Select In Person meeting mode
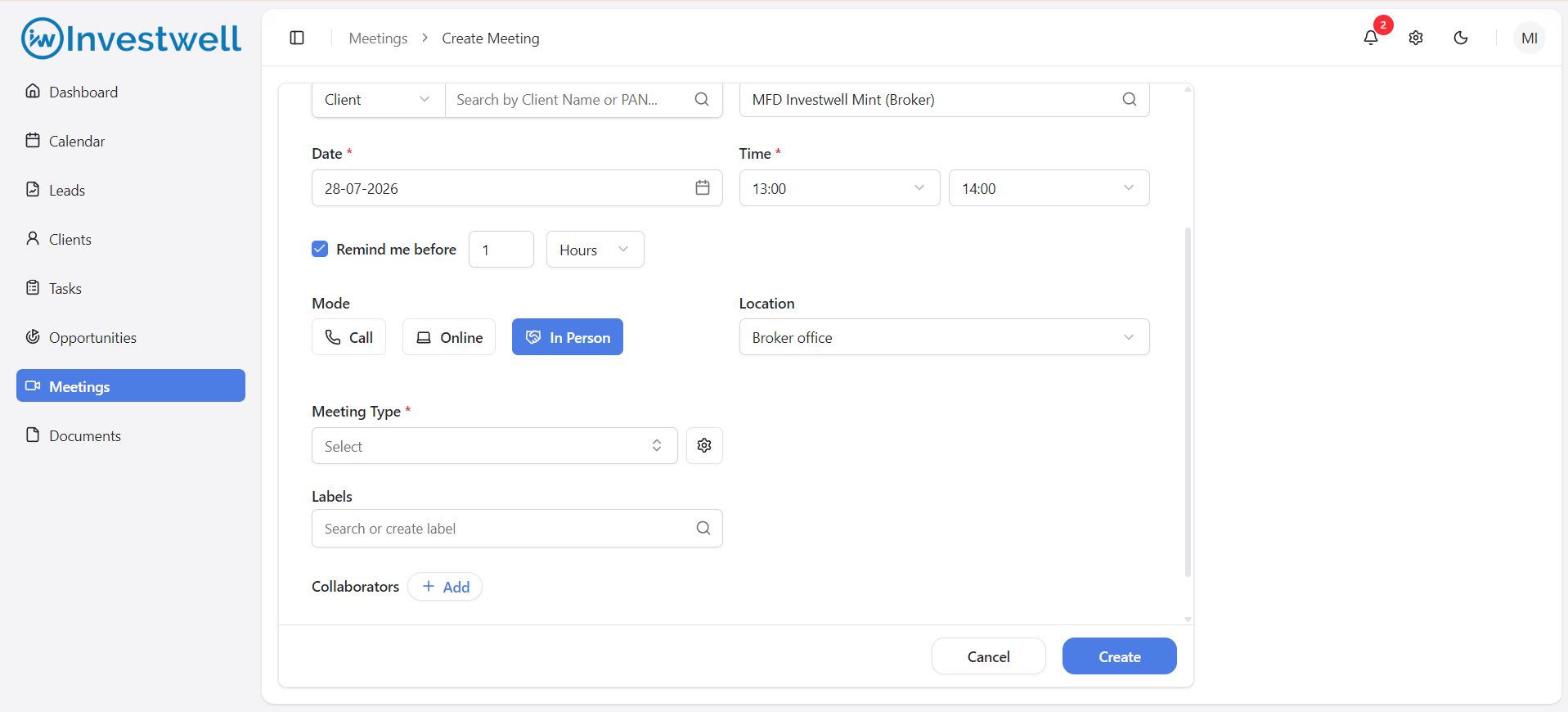The image size is (1568, 712). (x=568, y=336)
